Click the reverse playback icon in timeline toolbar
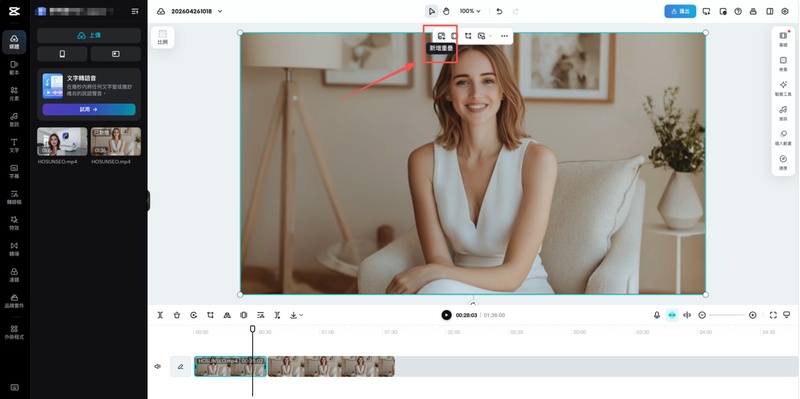This screenshot has height=399, width=800. click(x=193, y=315)
